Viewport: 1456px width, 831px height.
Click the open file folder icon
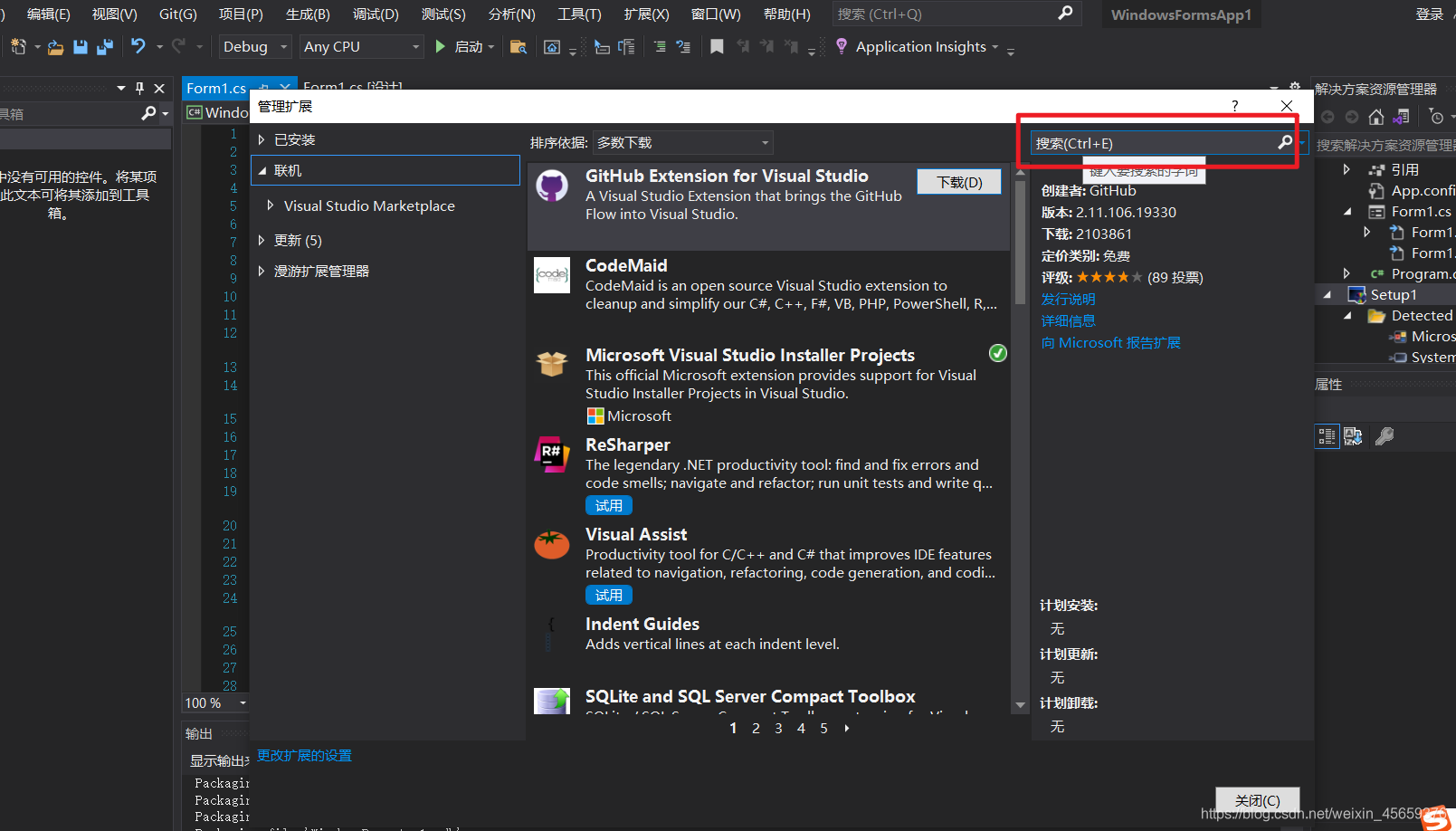56,47
